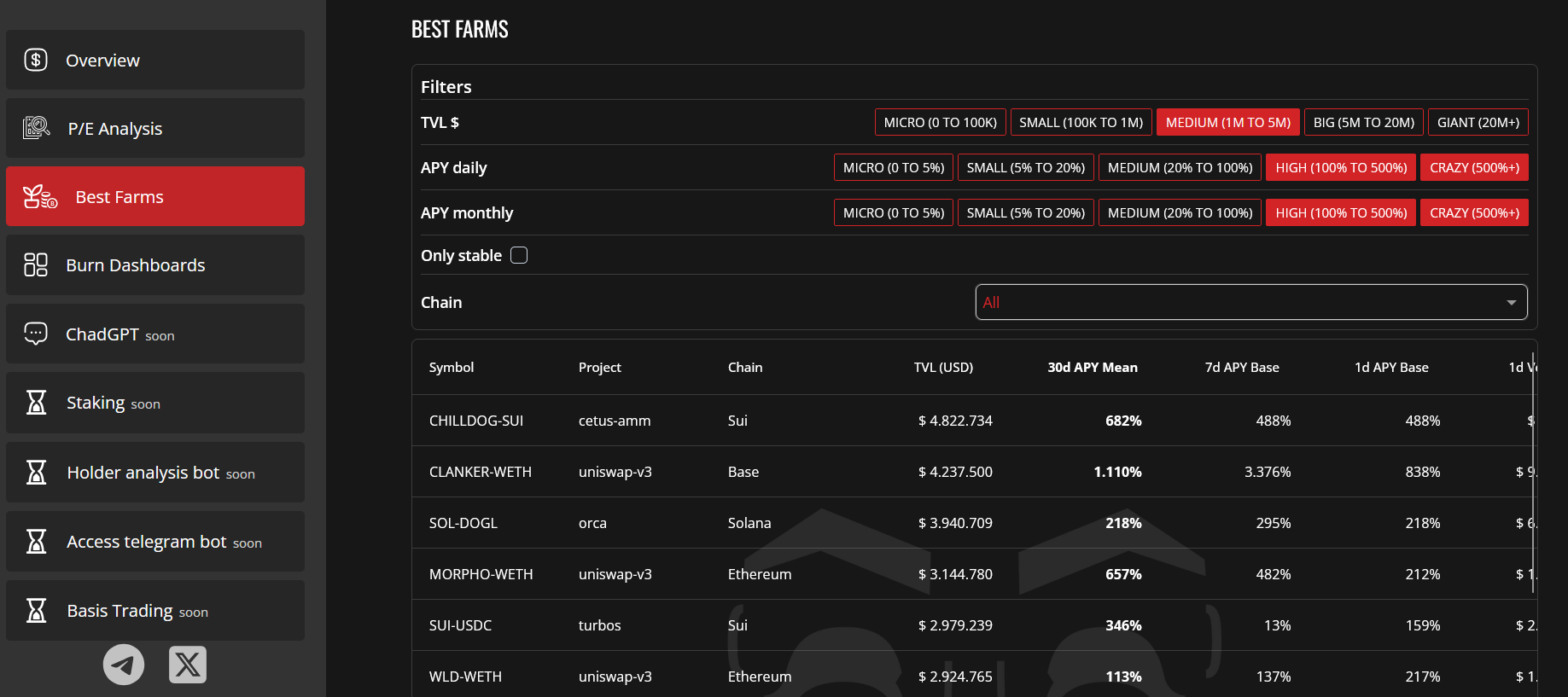Click the Burn Dashboards grid icon

pyautogui.click(x=36, y=264)
